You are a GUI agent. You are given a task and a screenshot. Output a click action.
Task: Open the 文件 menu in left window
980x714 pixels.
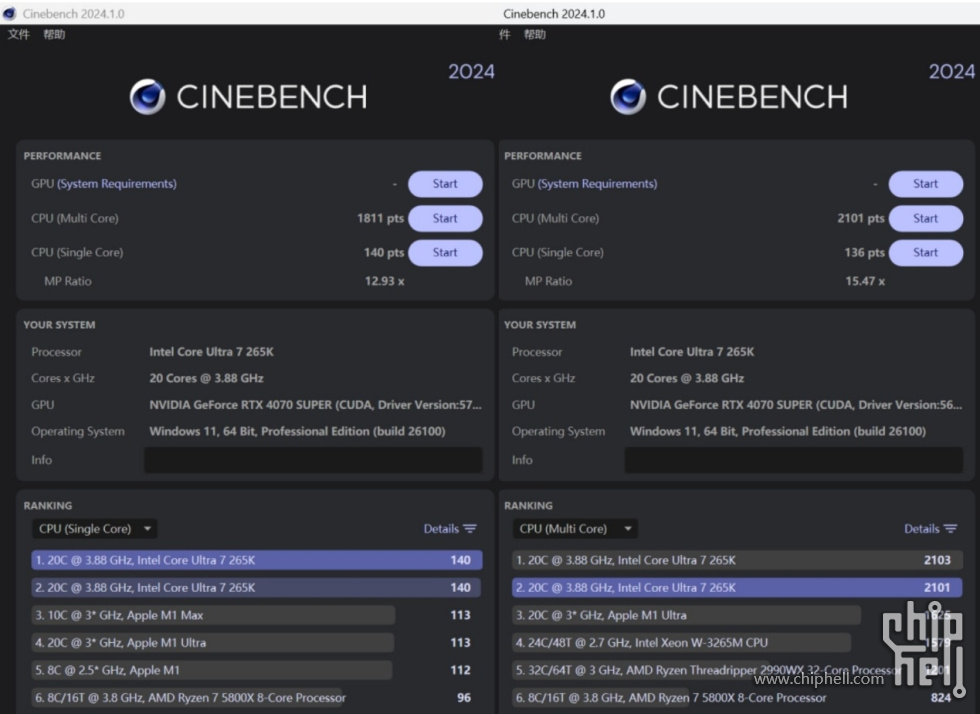point(19,34)
